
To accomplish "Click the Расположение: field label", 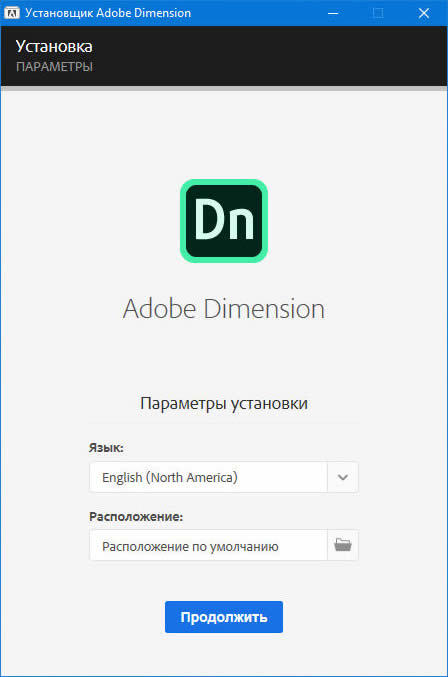I will point(136,516).
